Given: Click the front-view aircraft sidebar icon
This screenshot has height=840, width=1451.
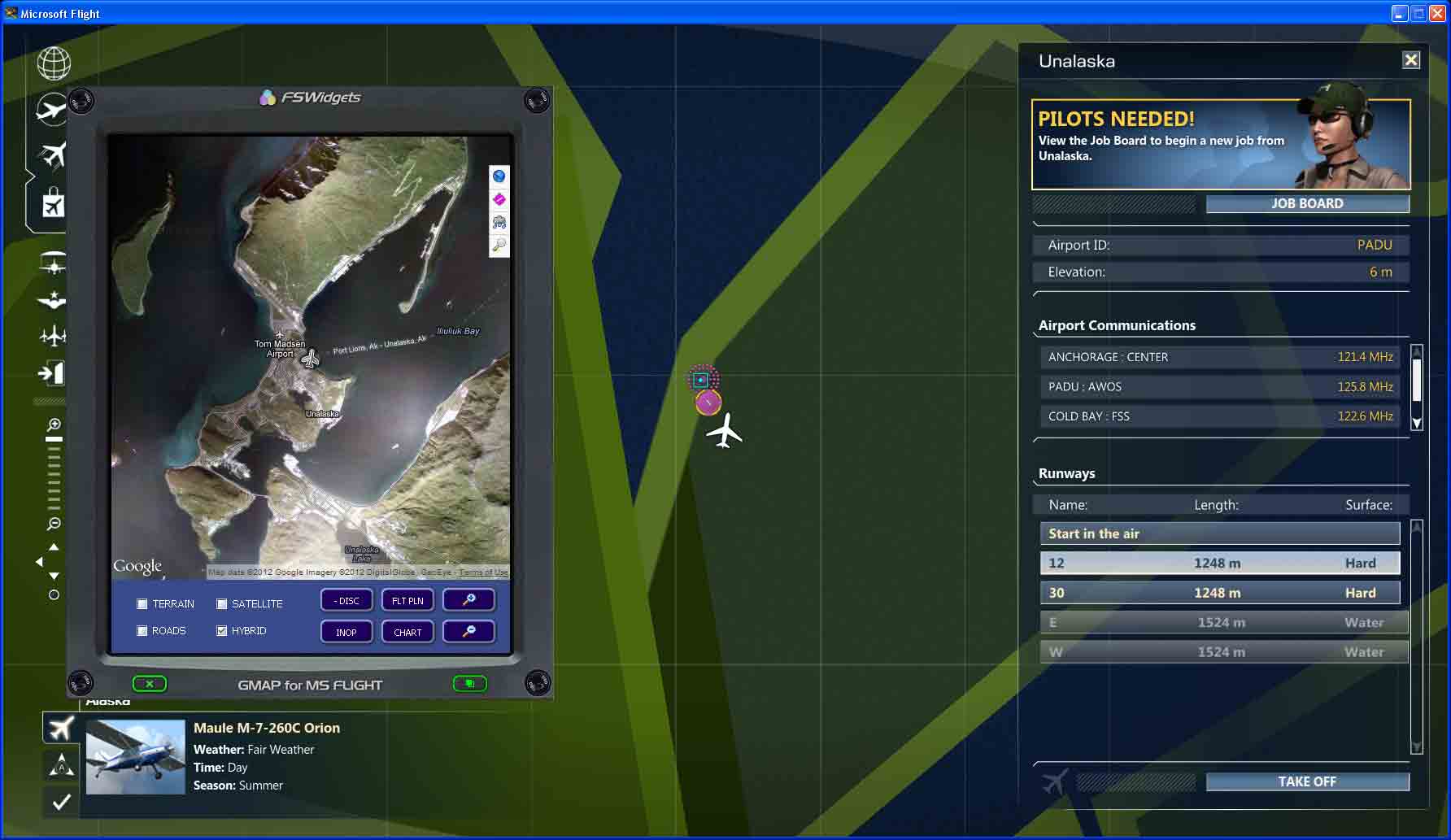Looking at the screenshot, I should coord(54,263).
